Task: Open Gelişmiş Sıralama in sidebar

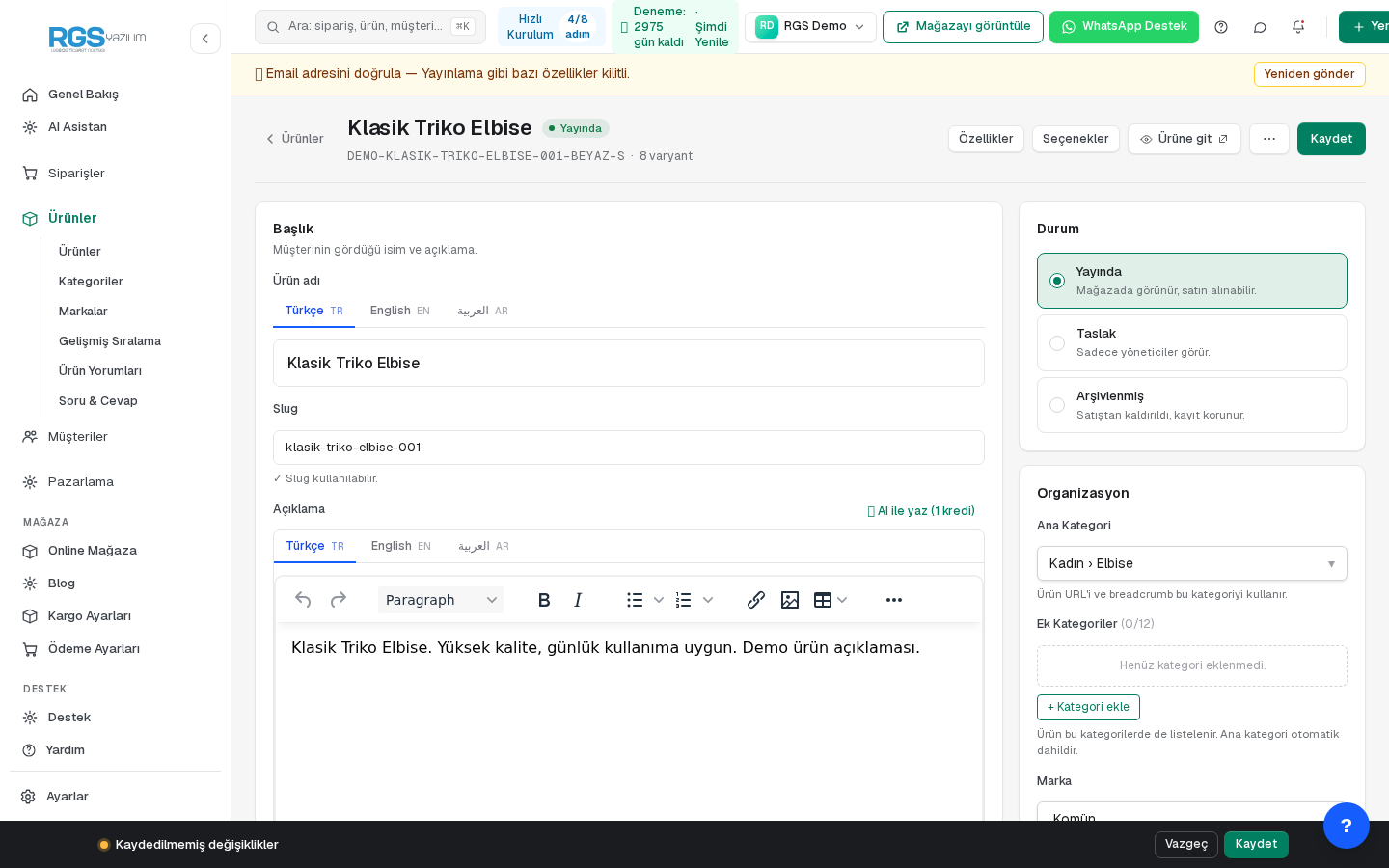Action: tap(110, 341)
